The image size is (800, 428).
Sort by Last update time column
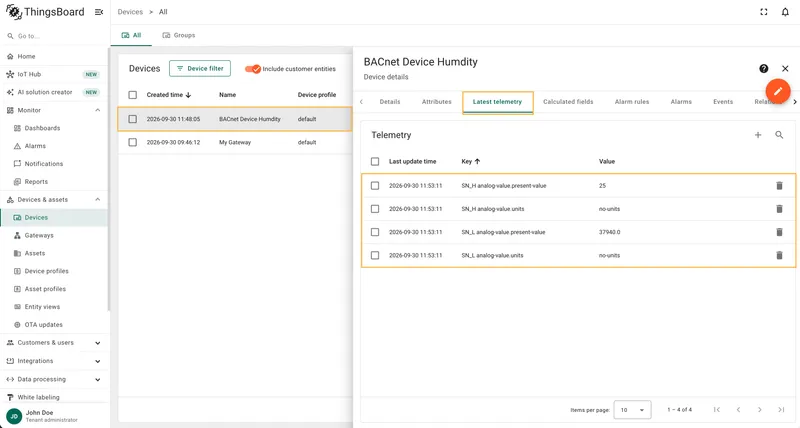pyautogui.click(x=412, y=161)
